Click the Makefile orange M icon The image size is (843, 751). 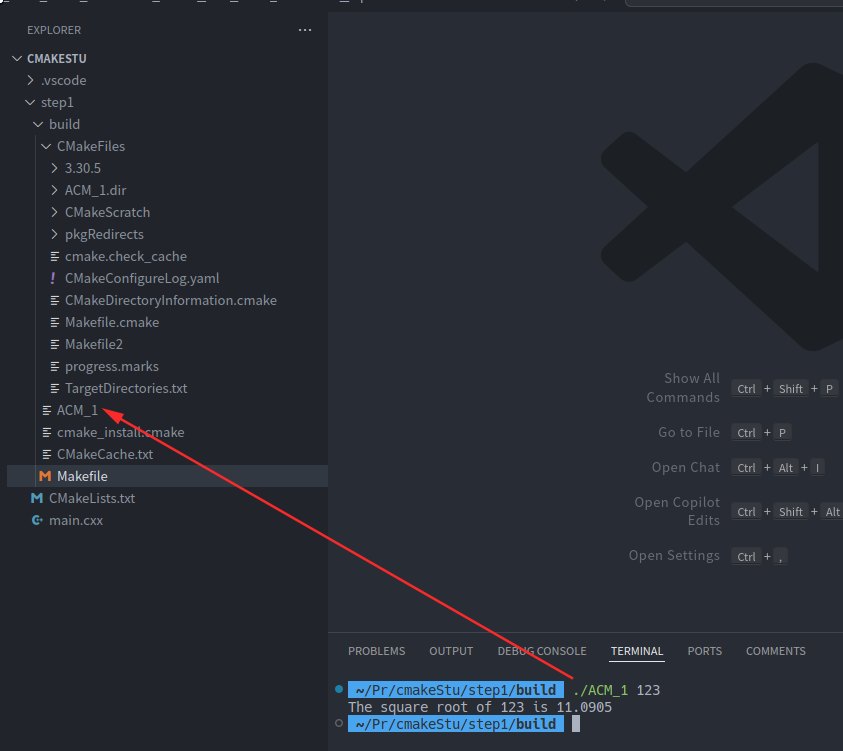[45, 476]
